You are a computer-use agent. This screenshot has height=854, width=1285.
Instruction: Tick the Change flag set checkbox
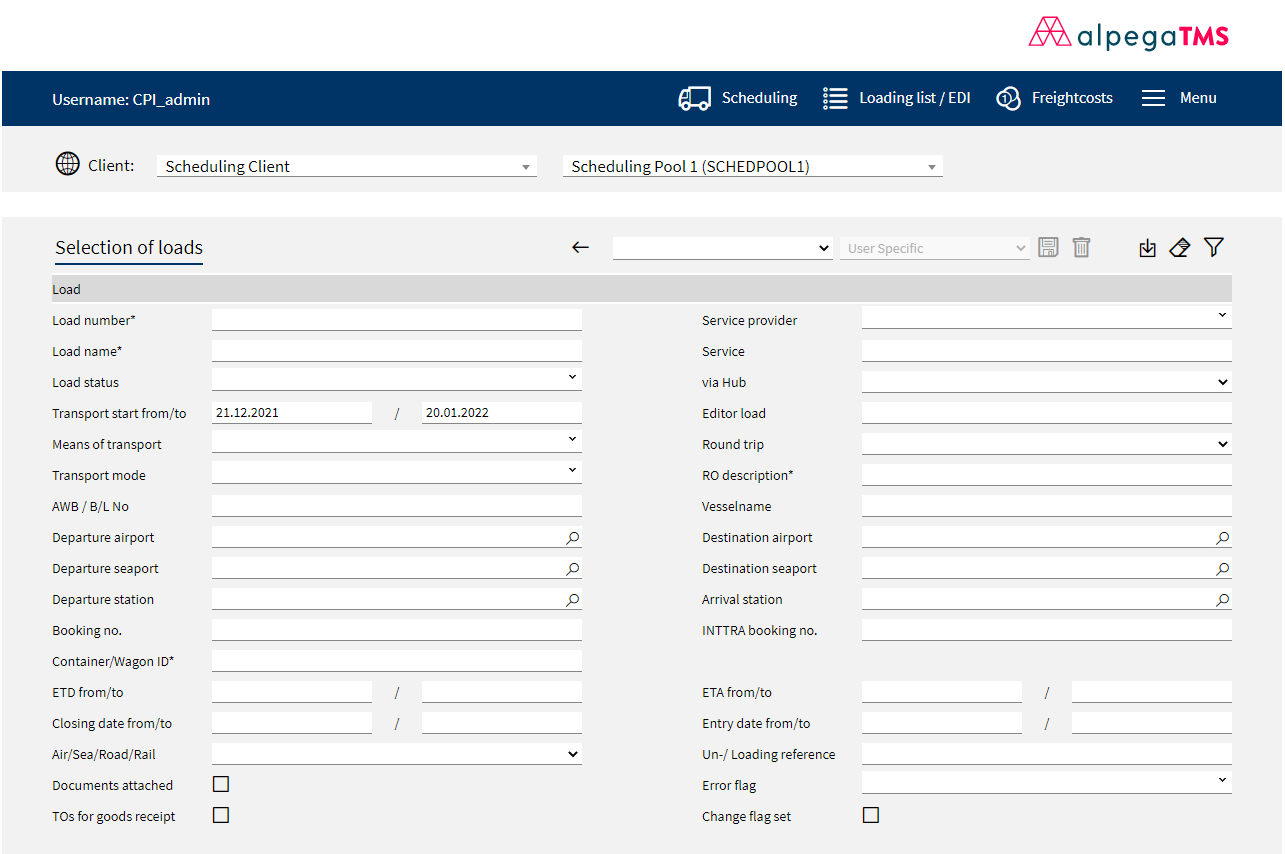(x=870, y=815)
